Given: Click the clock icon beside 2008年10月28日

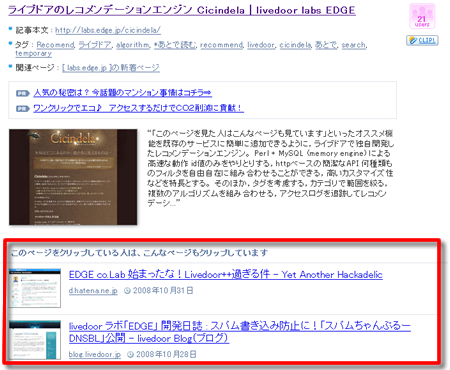Looking at the screenshot, I should pos(130,355).
